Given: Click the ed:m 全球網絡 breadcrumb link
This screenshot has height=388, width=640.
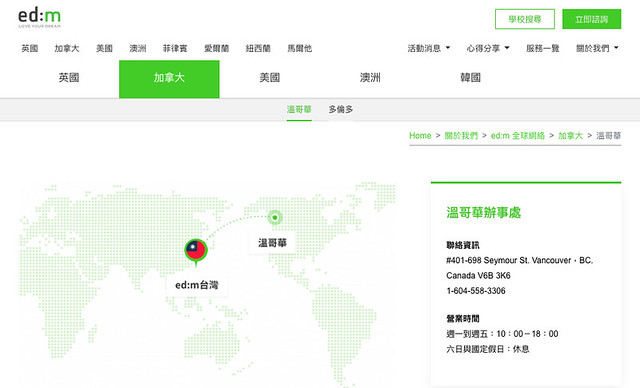Looking at the screenshot, I should 518,135.
